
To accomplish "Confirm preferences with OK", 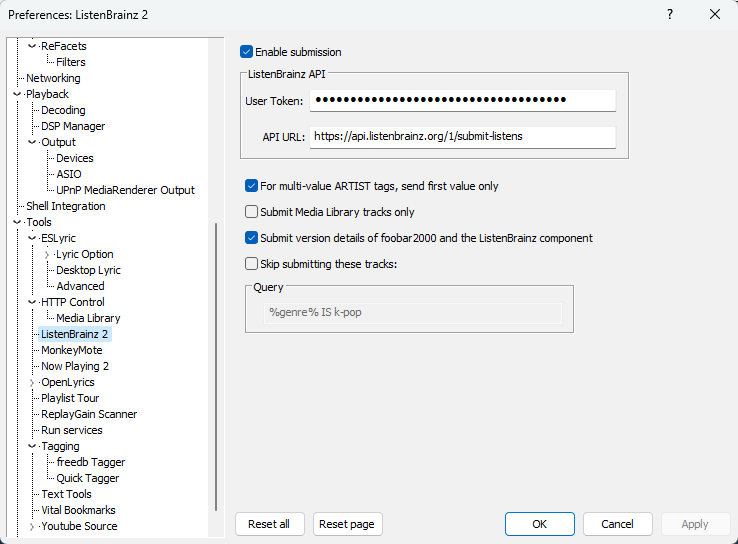I will pos(540,524).
